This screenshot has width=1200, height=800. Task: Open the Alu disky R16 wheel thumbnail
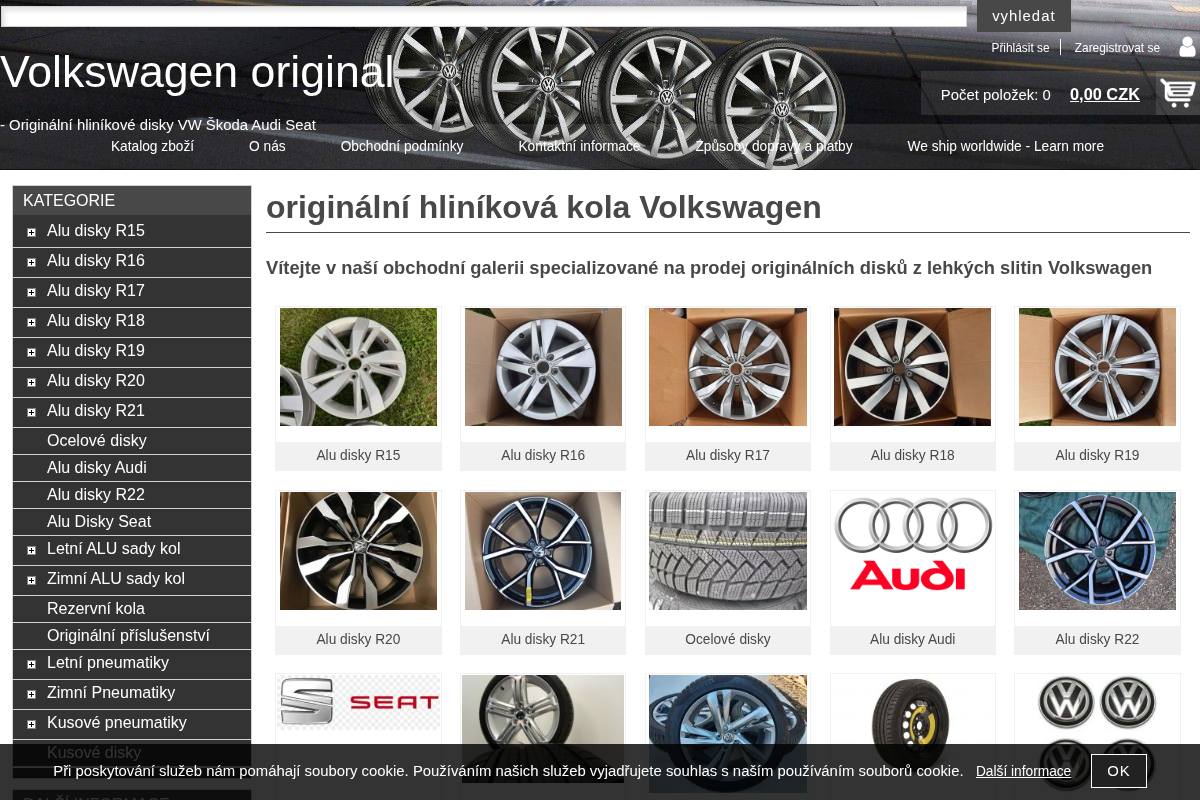point(543,367)
